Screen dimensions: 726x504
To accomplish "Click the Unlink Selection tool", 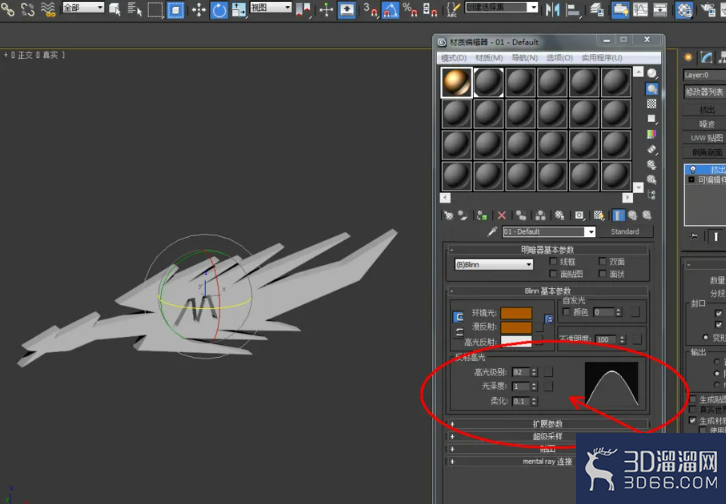I will (28, 9).
